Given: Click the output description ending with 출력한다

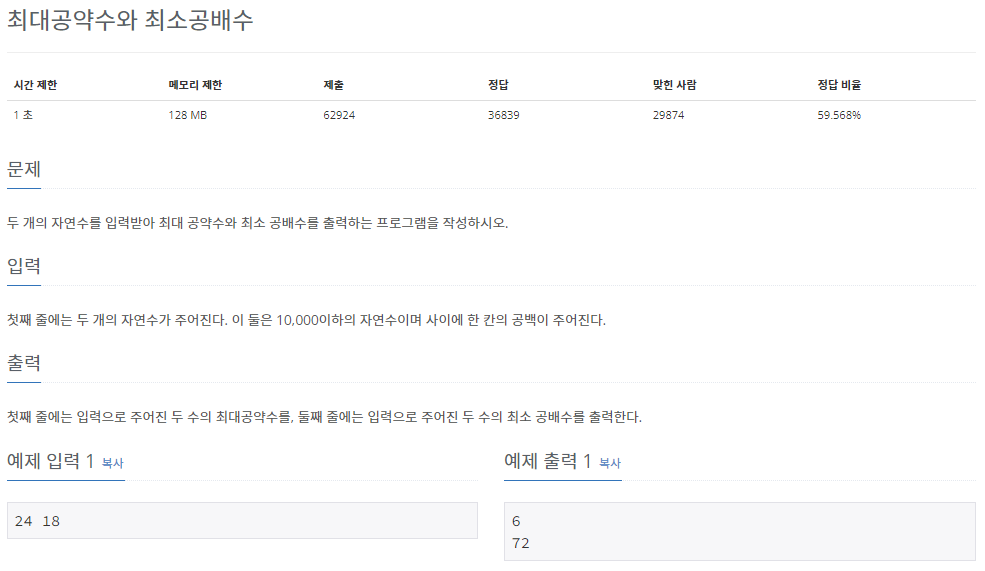Looking at the screenshot, I should 324,416.
